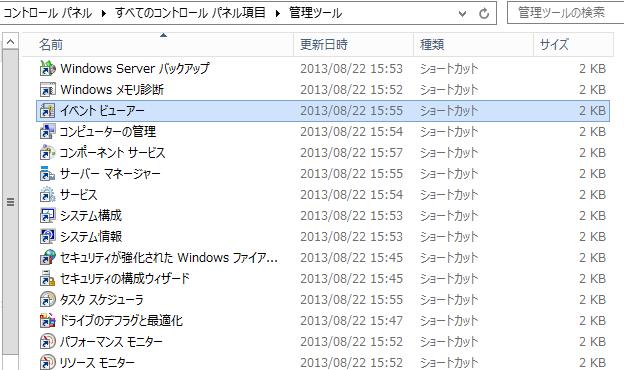Expand the すべてのコントロール パネル項目 breadcrumb arrow

277,14
